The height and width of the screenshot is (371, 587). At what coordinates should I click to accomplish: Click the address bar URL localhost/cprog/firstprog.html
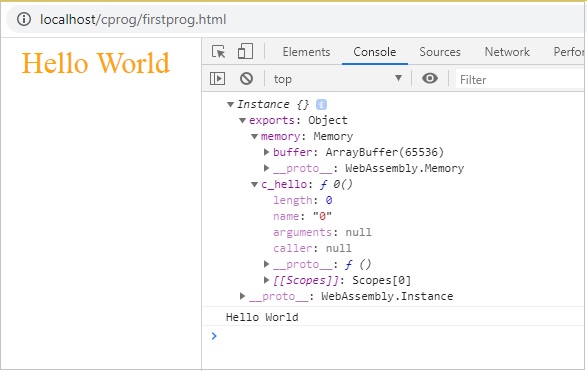tap(133, 19)
